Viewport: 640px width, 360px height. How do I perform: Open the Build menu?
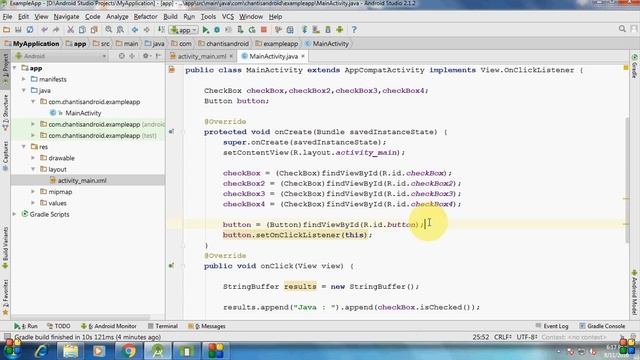pos(170,17)
